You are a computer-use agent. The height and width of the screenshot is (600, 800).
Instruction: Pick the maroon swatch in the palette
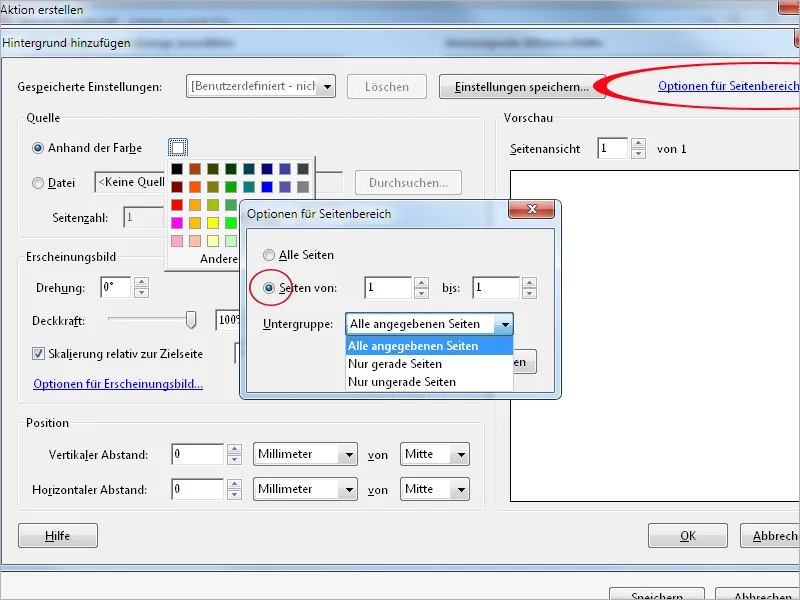pos(177,187)
